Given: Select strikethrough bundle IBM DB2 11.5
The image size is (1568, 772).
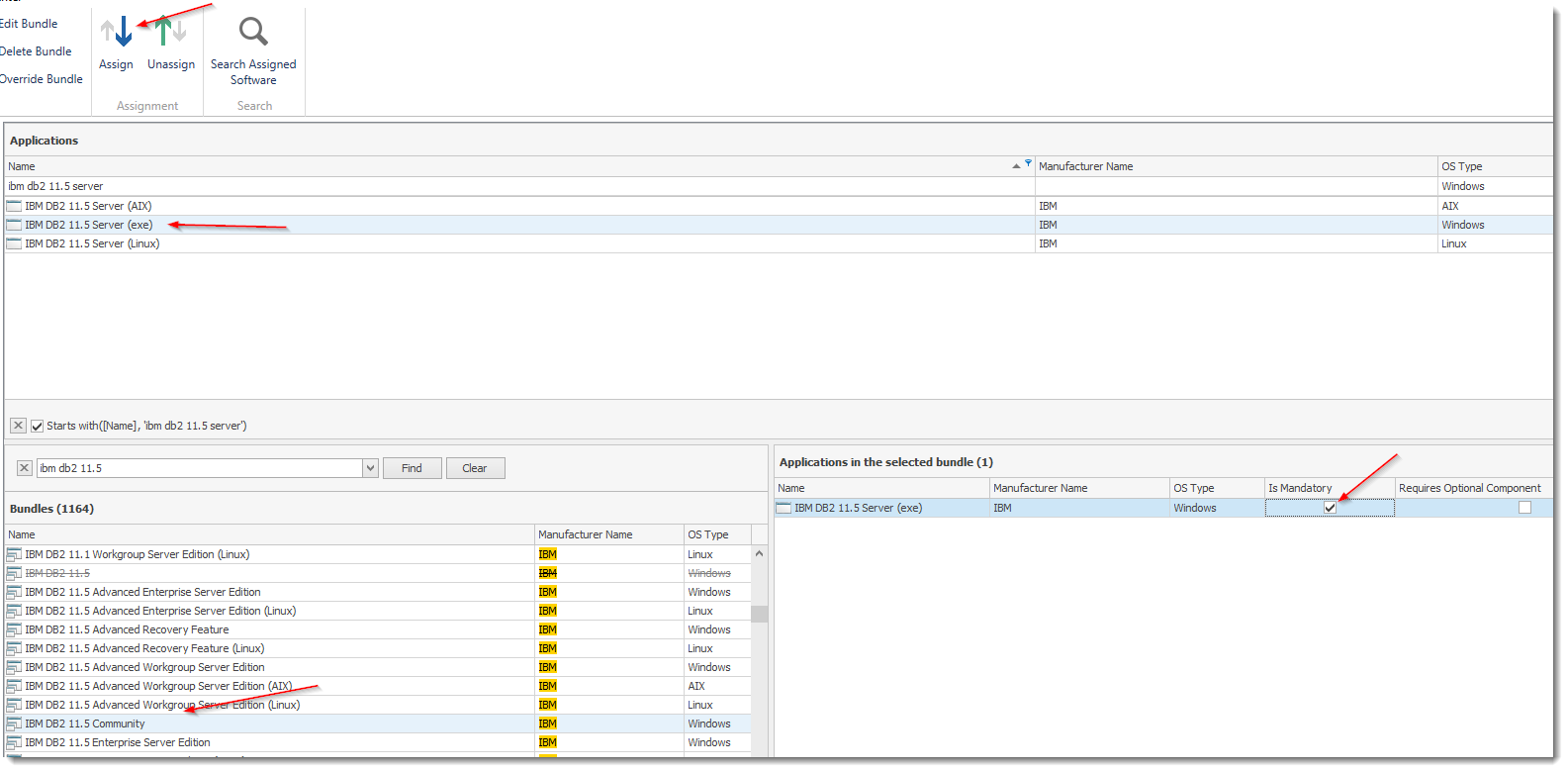Looking at the screenshot, I should pyautogui.click(x=378, y=573).
